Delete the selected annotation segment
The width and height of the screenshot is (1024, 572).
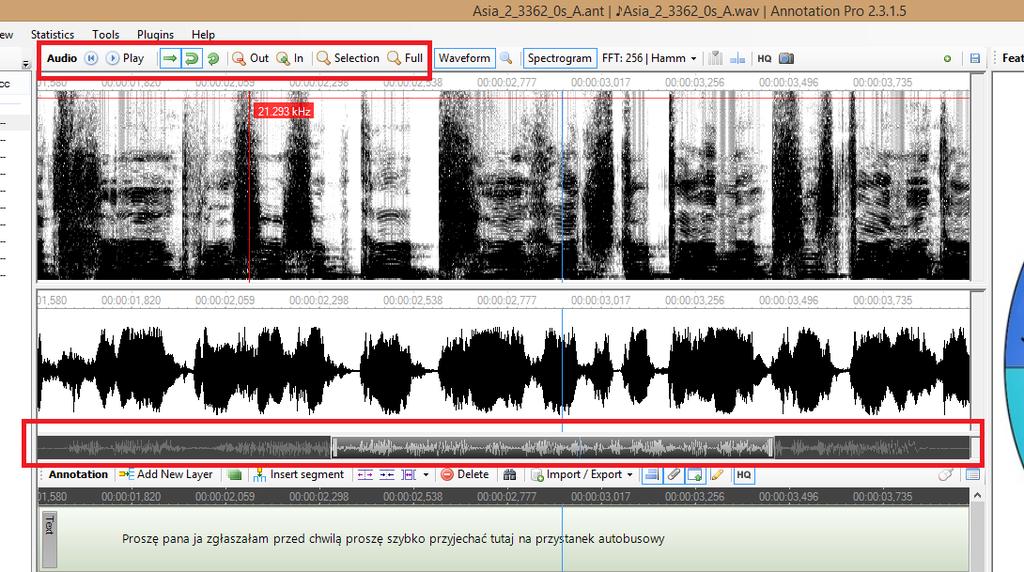[x=465, y=475]
